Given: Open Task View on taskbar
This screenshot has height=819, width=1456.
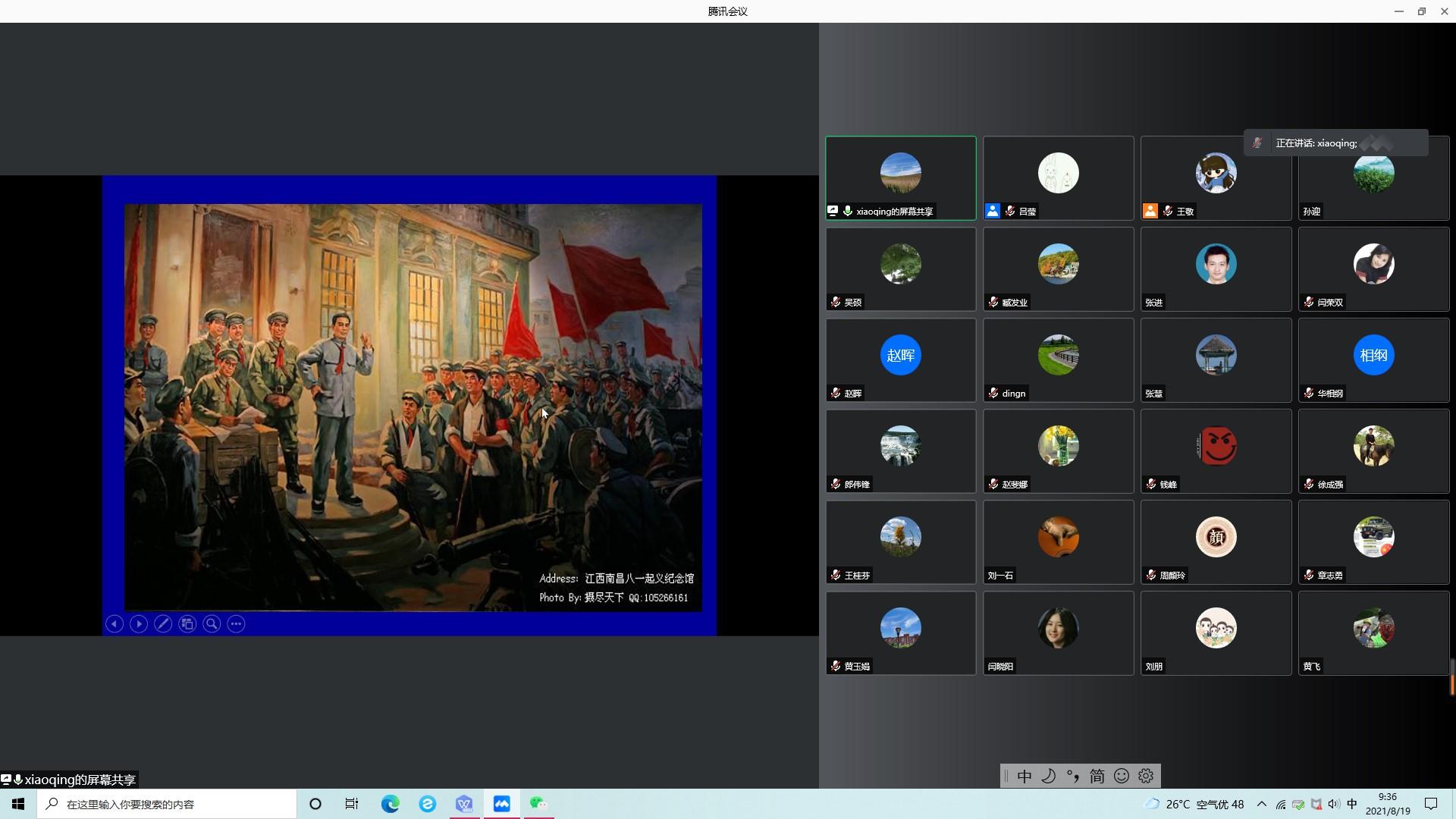Looking at the screenshot, I should click(x=352, y=804).
